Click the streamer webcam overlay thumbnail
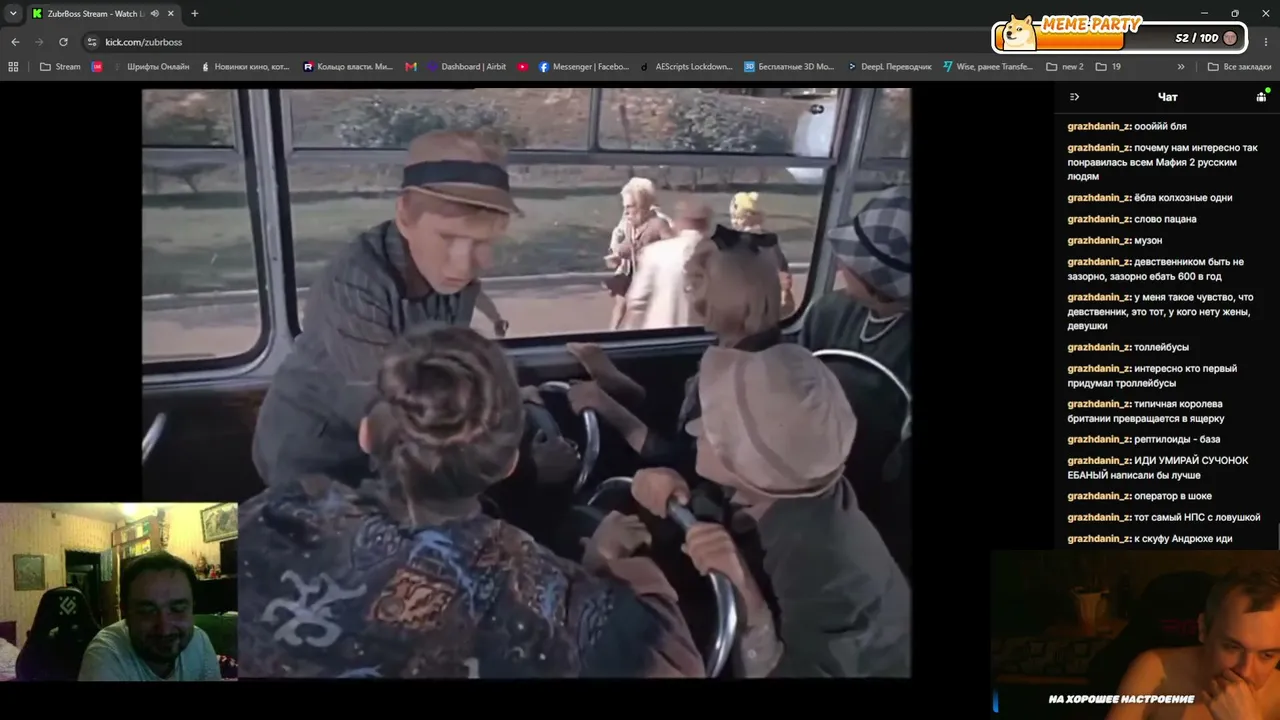The image size is (1280, 720). click(x=119, y=592)
